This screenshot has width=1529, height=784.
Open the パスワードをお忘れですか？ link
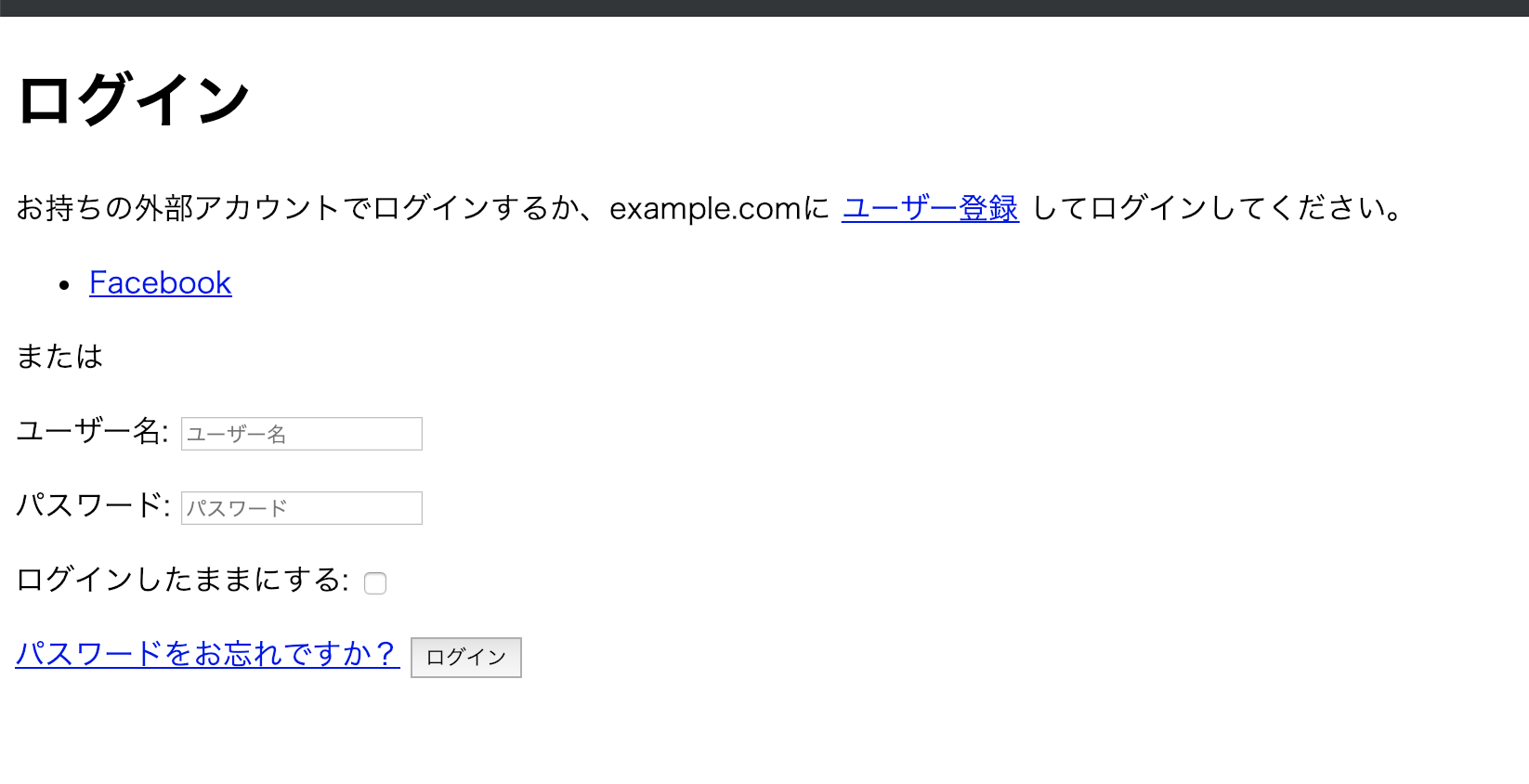pos(207,654)
